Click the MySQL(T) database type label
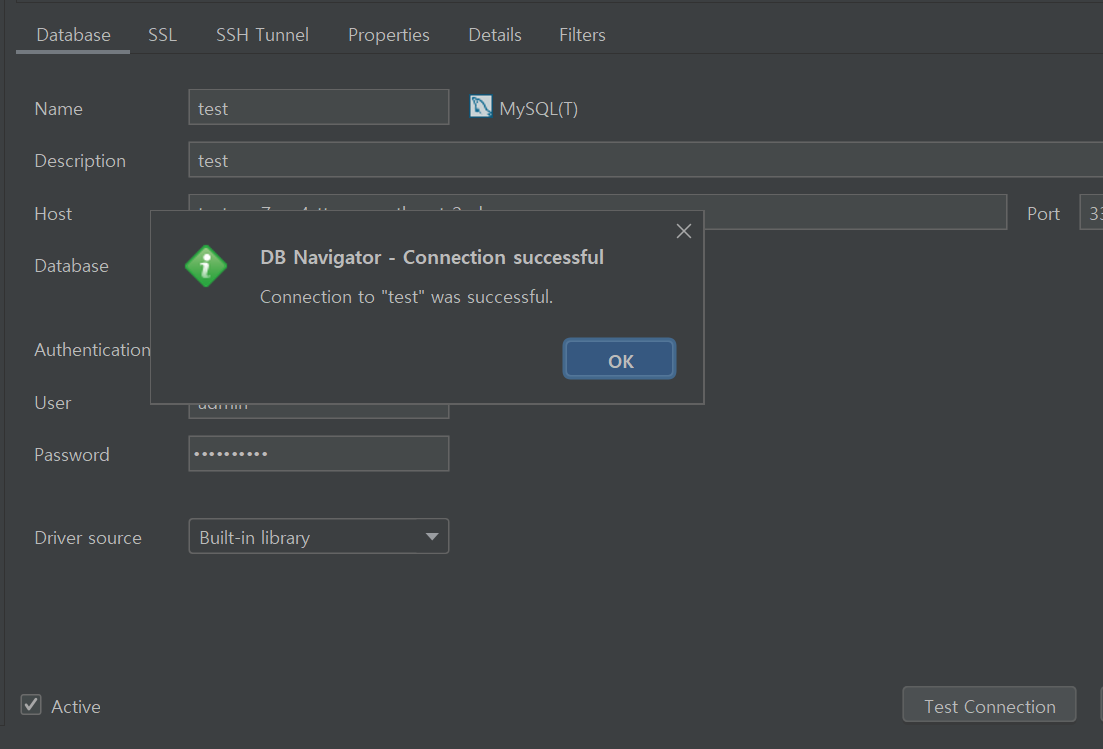The image size is (1103, 749). pos(539,109)
